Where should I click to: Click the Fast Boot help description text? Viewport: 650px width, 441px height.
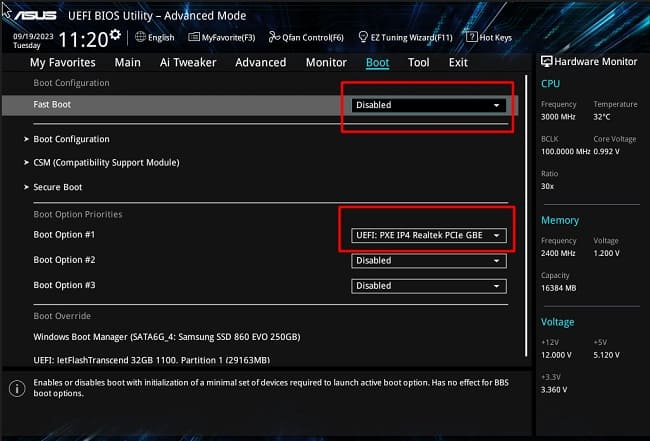(x=271, y=388)
